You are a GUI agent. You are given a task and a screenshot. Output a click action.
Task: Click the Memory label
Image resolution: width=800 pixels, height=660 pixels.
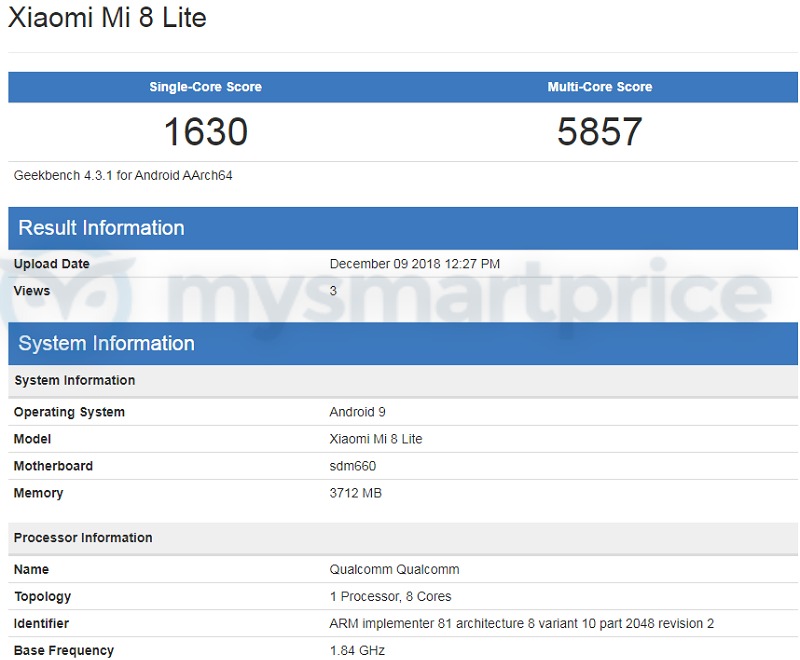38,493
